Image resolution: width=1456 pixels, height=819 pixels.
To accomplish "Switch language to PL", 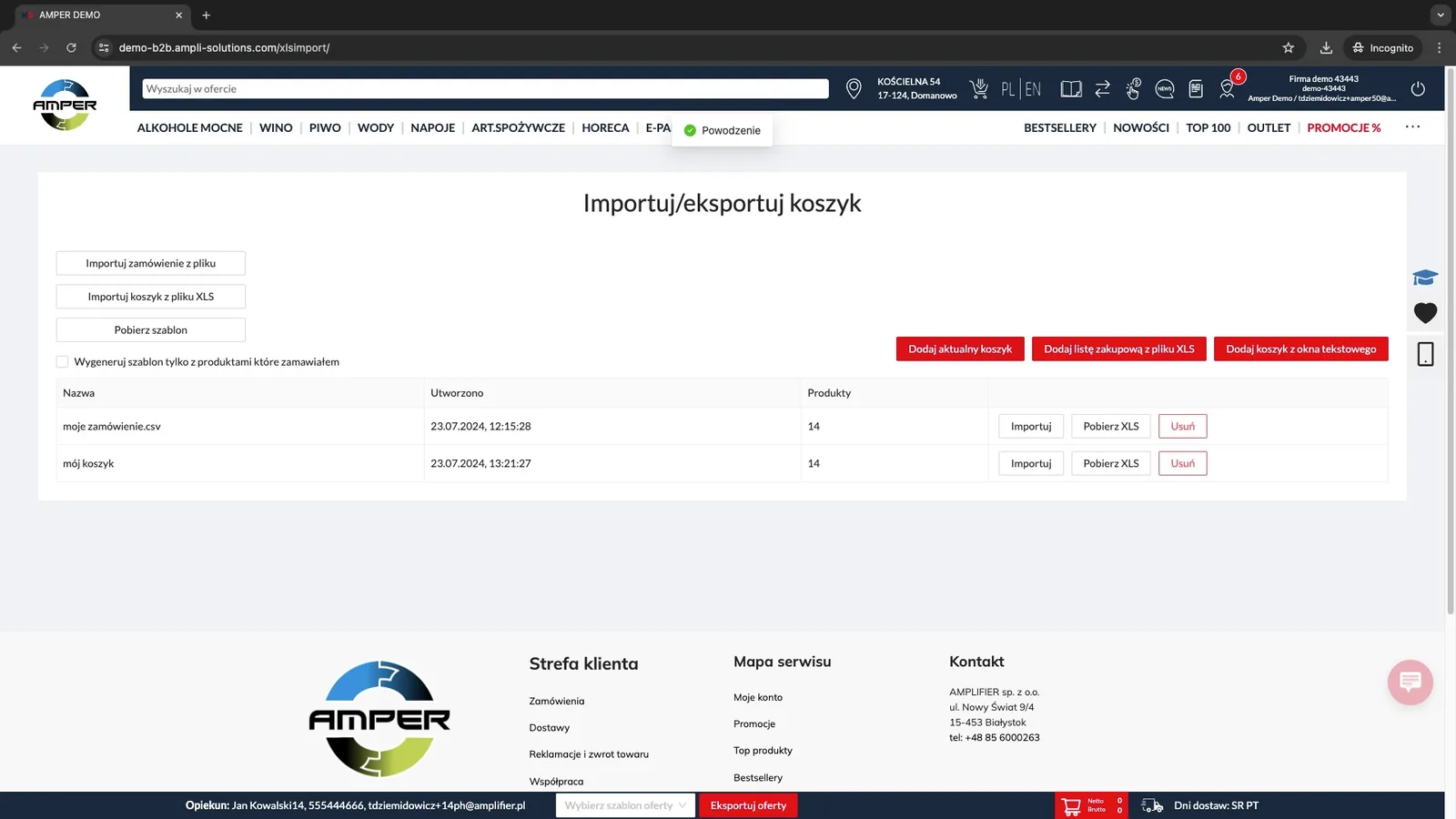I will pyautogui.click(x=1007, y=89).
